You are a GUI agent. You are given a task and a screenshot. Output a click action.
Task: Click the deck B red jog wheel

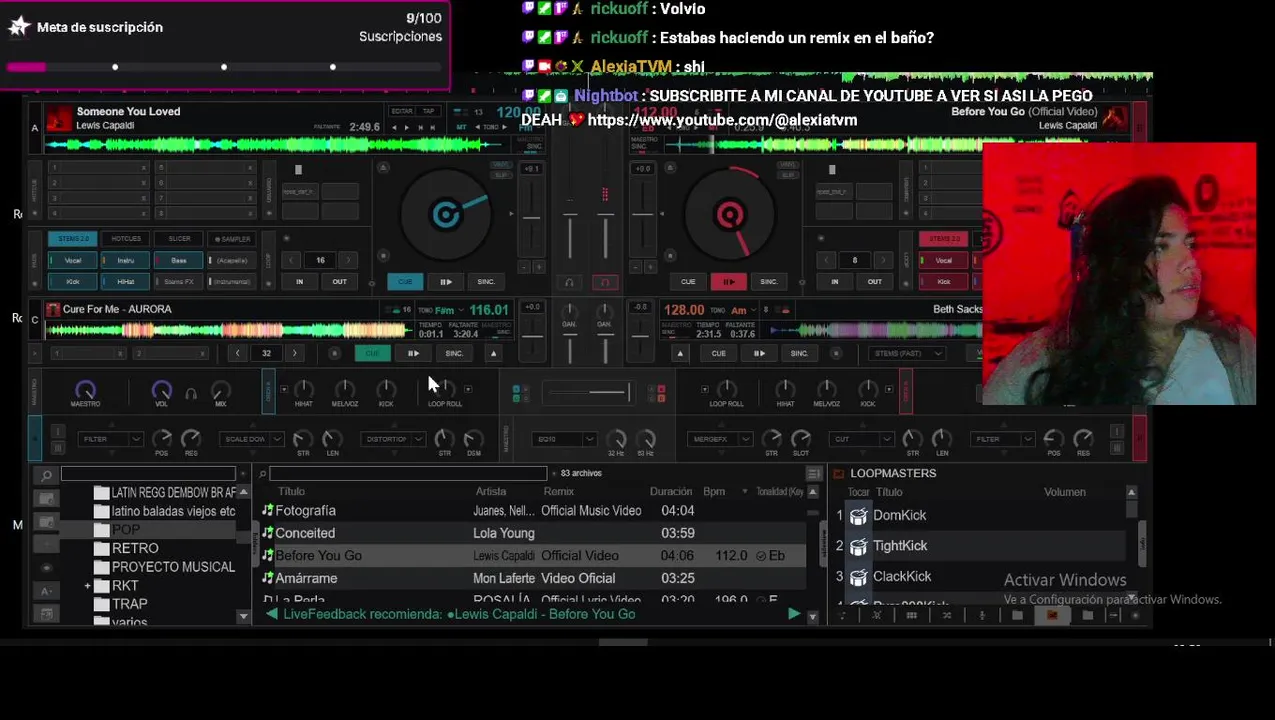point(730,214)
